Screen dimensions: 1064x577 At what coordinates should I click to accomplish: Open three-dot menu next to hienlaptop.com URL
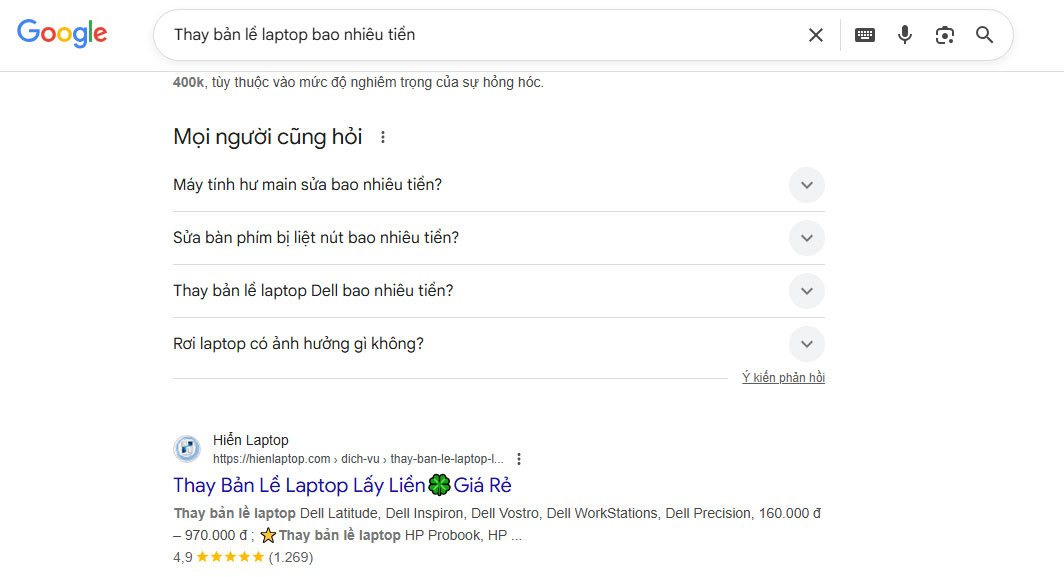tap(518, 459)
